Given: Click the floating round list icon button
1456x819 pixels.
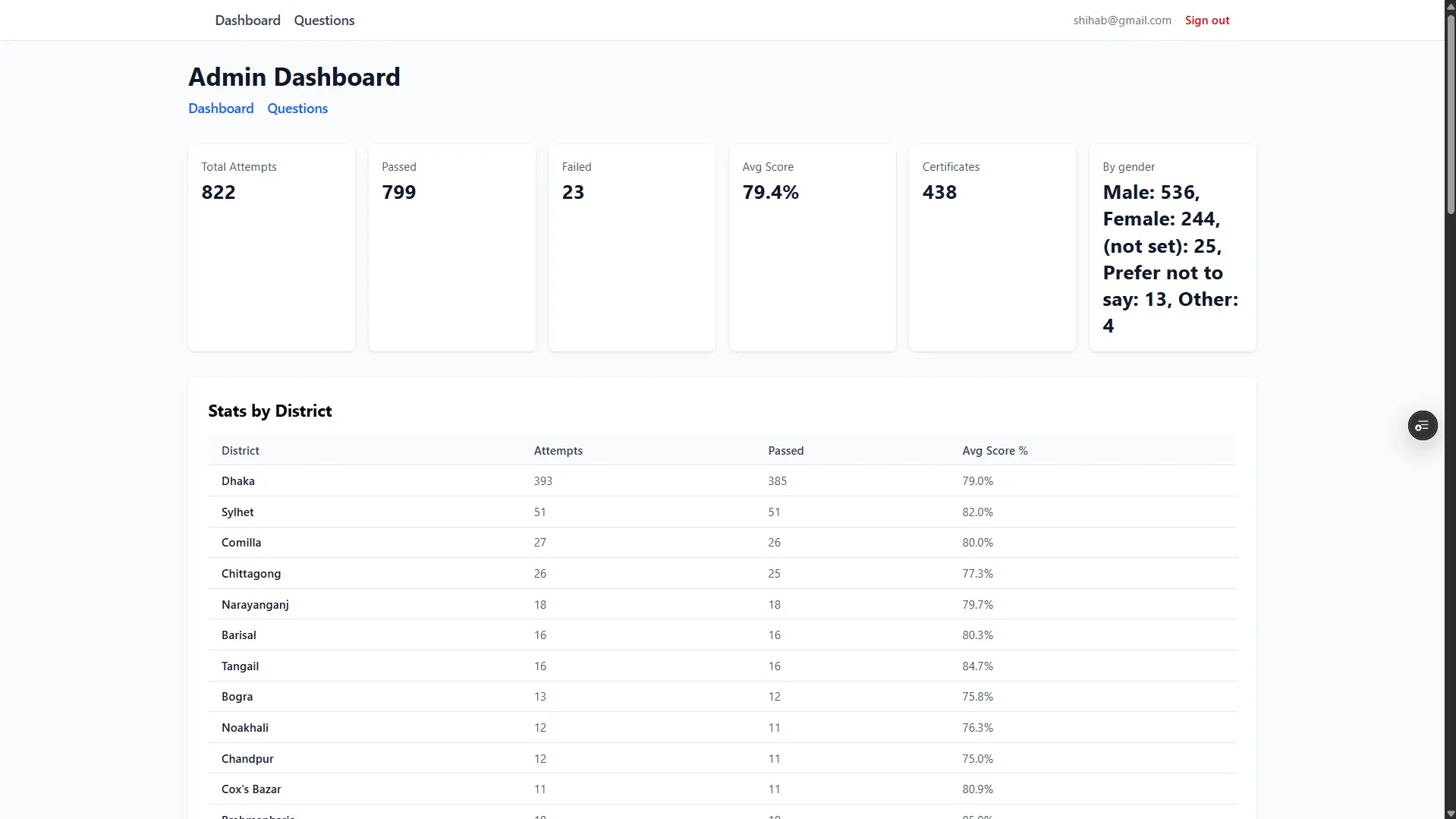Looking at the screenshot, I should 1422,426.
